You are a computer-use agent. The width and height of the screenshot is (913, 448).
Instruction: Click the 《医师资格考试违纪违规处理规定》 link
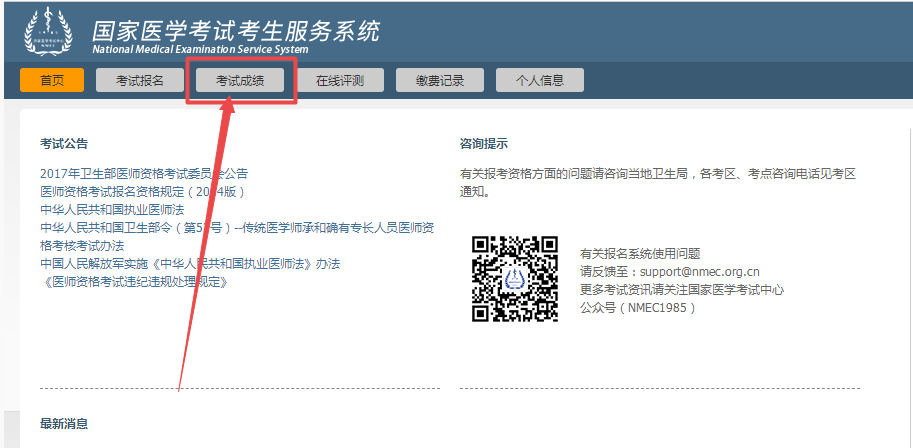135,281
